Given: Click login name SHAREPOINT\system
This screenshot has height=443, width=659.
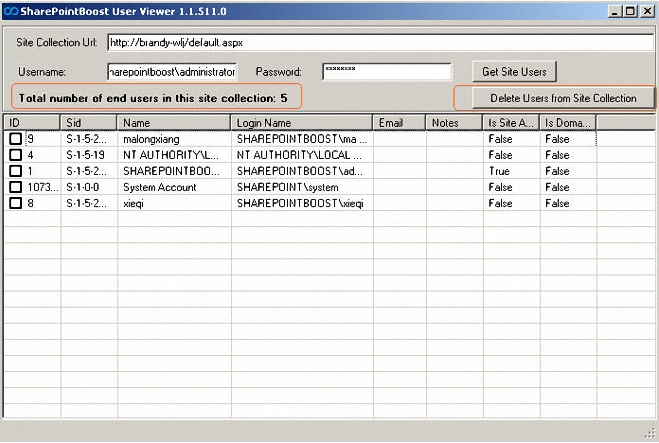Looking at the screenshot, I should pyautogui.click(x=287, y=187).
